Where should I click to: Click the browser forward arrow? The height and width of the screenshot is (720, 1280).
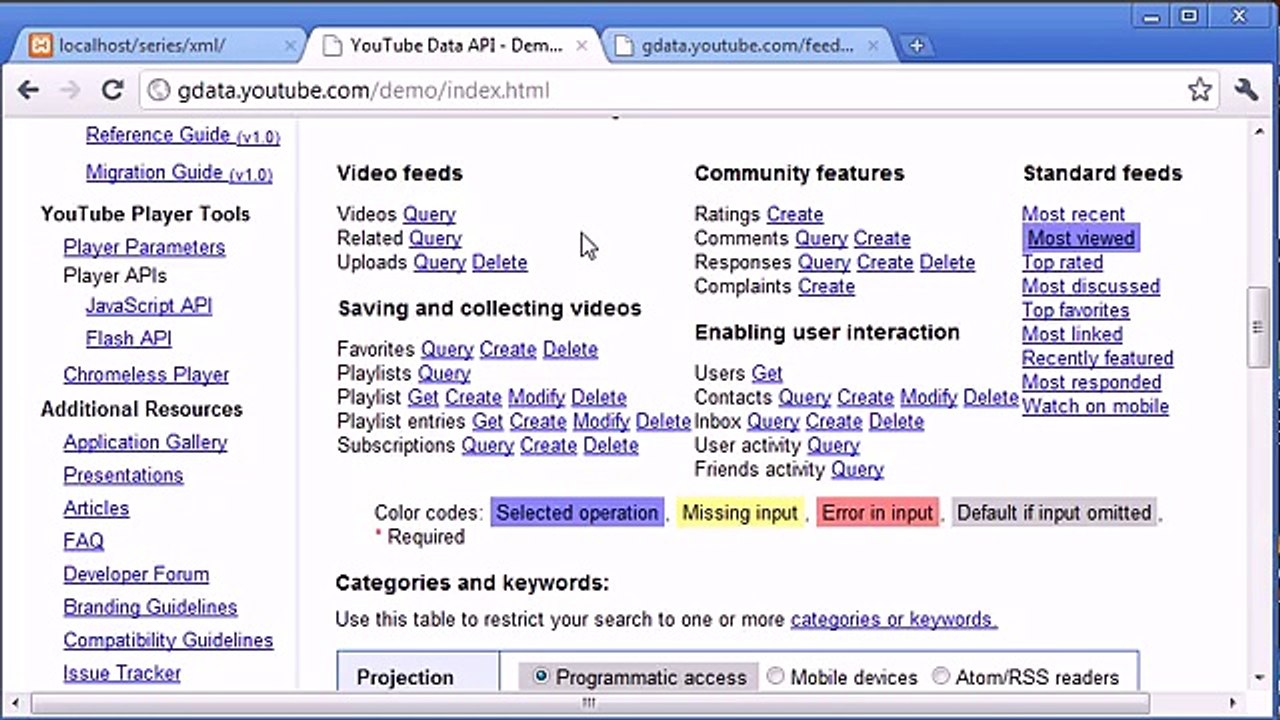70,90
